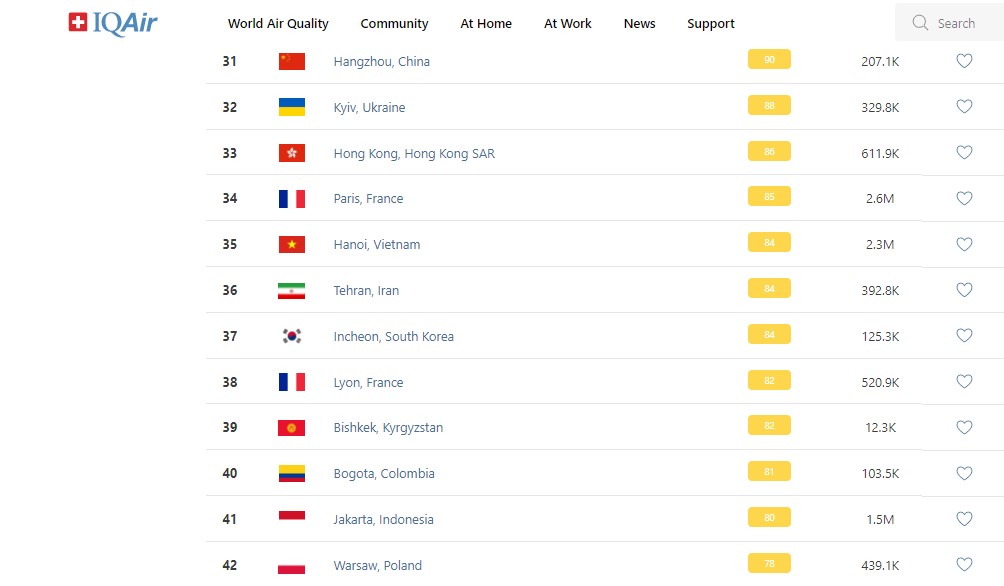Click the South Korea flag icon

(x=291, y=336)
